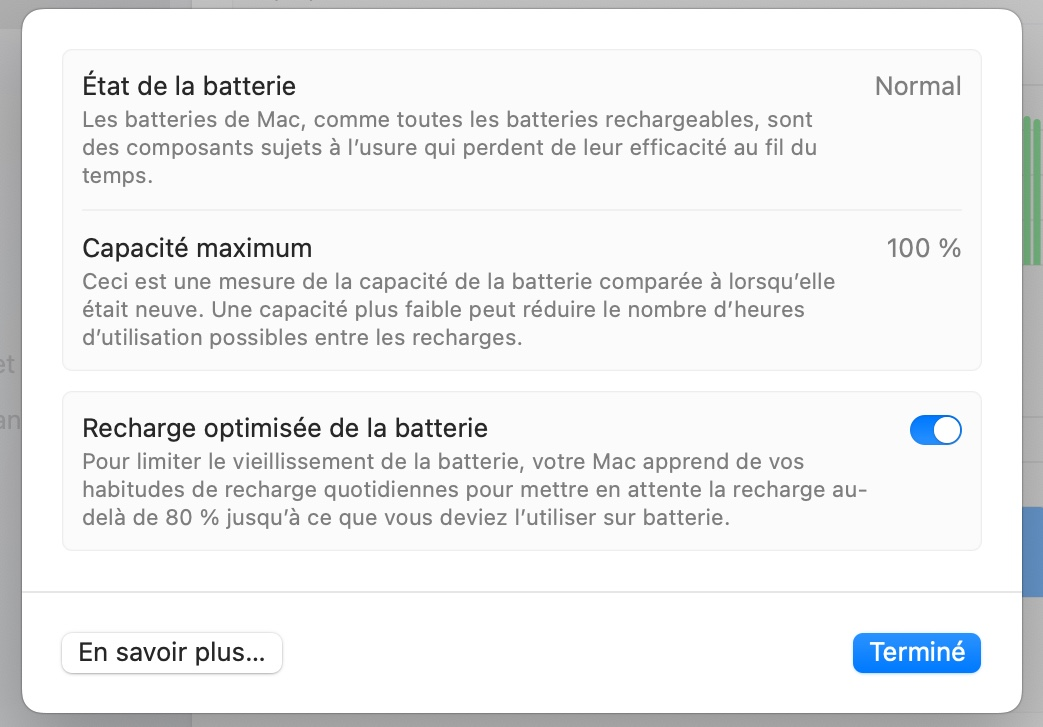Image resolution: width=1043 pixels, height=727 pixels.
Task: Click the blue usage bar behind the dialog
Action: pos(1032,551)
